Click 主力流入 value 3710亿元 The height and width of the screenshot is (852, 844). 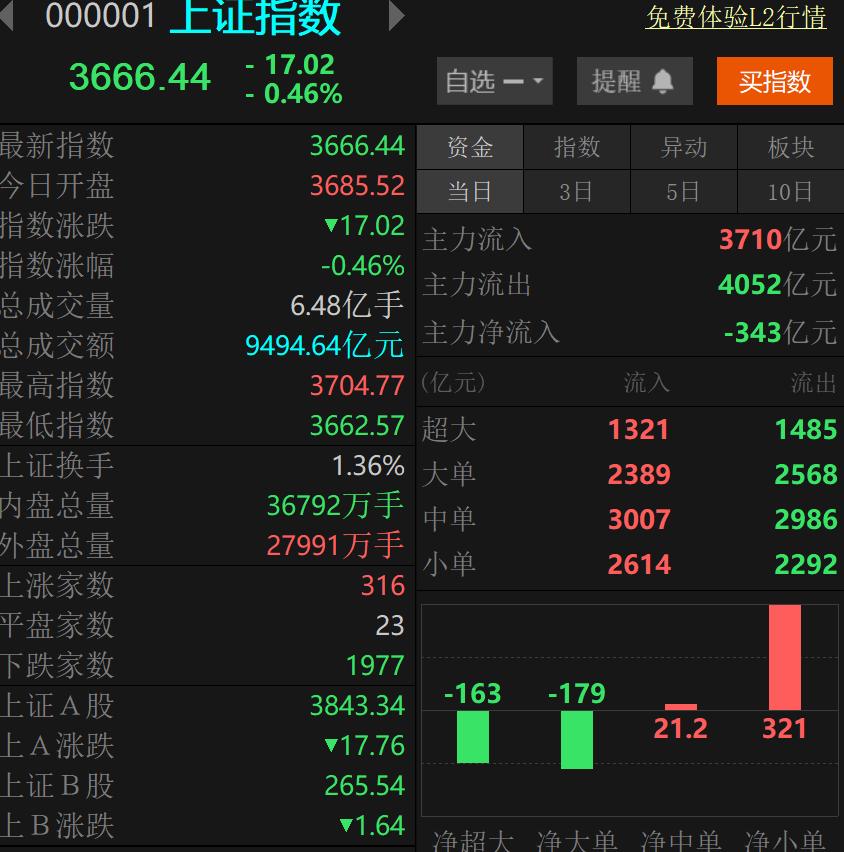(x=778, y=240)
